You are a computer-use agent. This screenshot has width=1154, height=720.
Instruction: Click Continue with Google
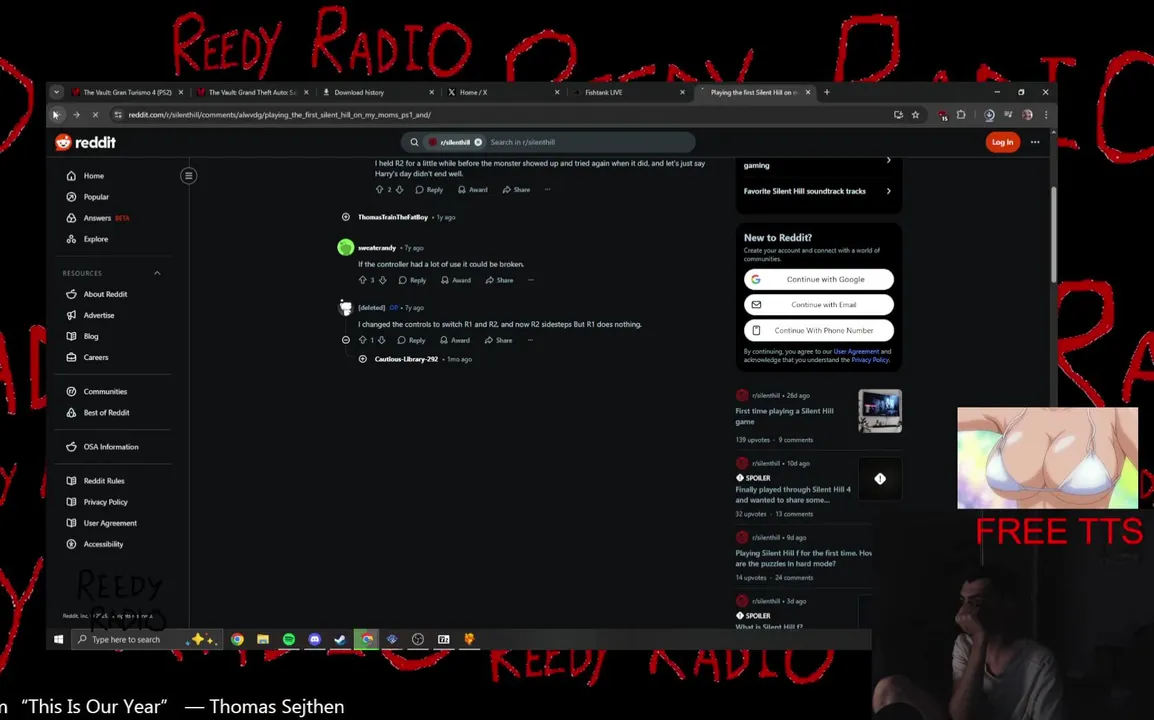[x=818, y=279]
